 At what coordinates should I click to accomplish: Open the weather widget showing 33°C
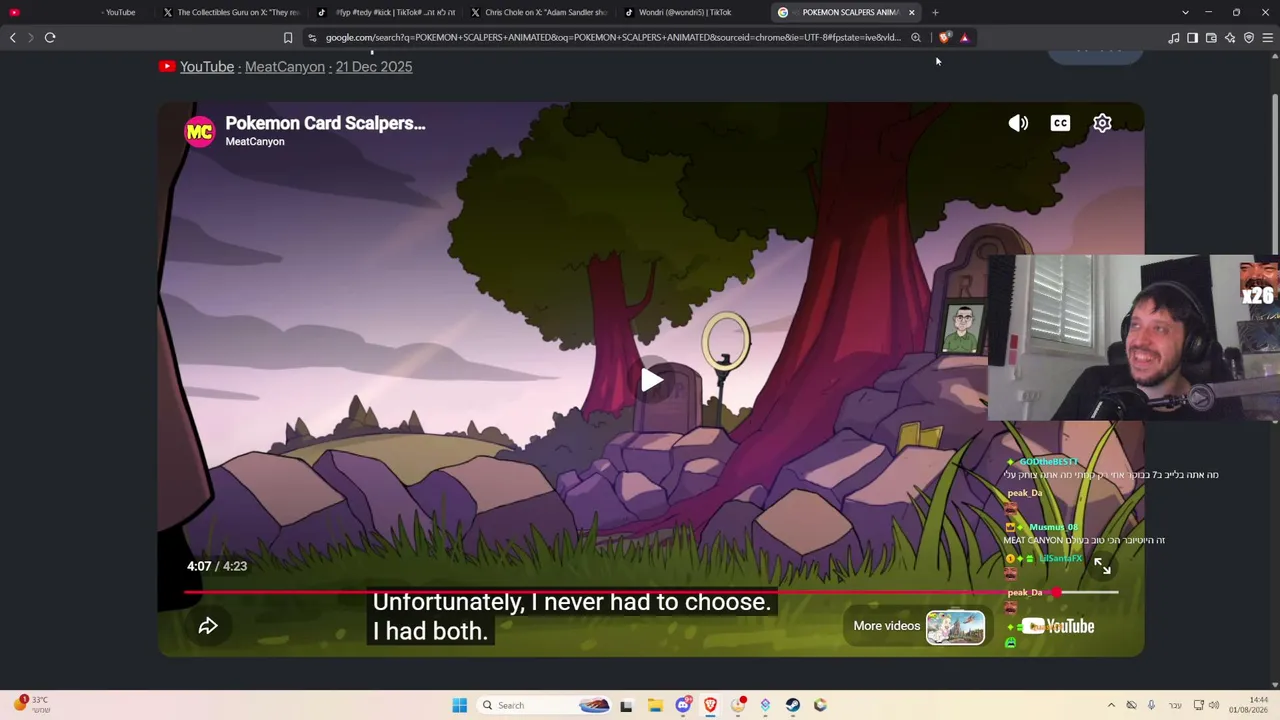coord(31,705)
